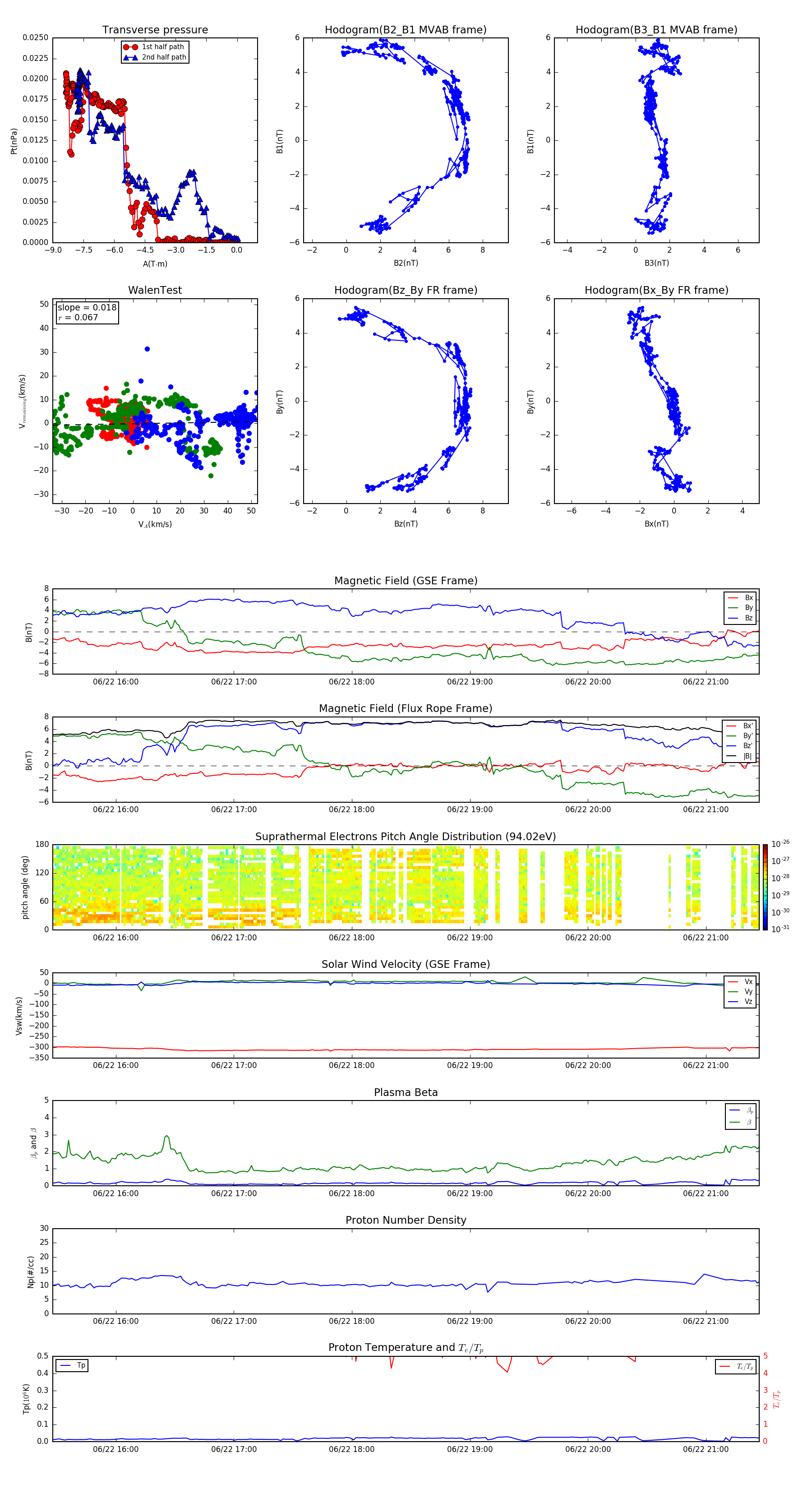
Task: Click the Suprathermal Electrons Pitch Angle title
Action: pos(406,837)
